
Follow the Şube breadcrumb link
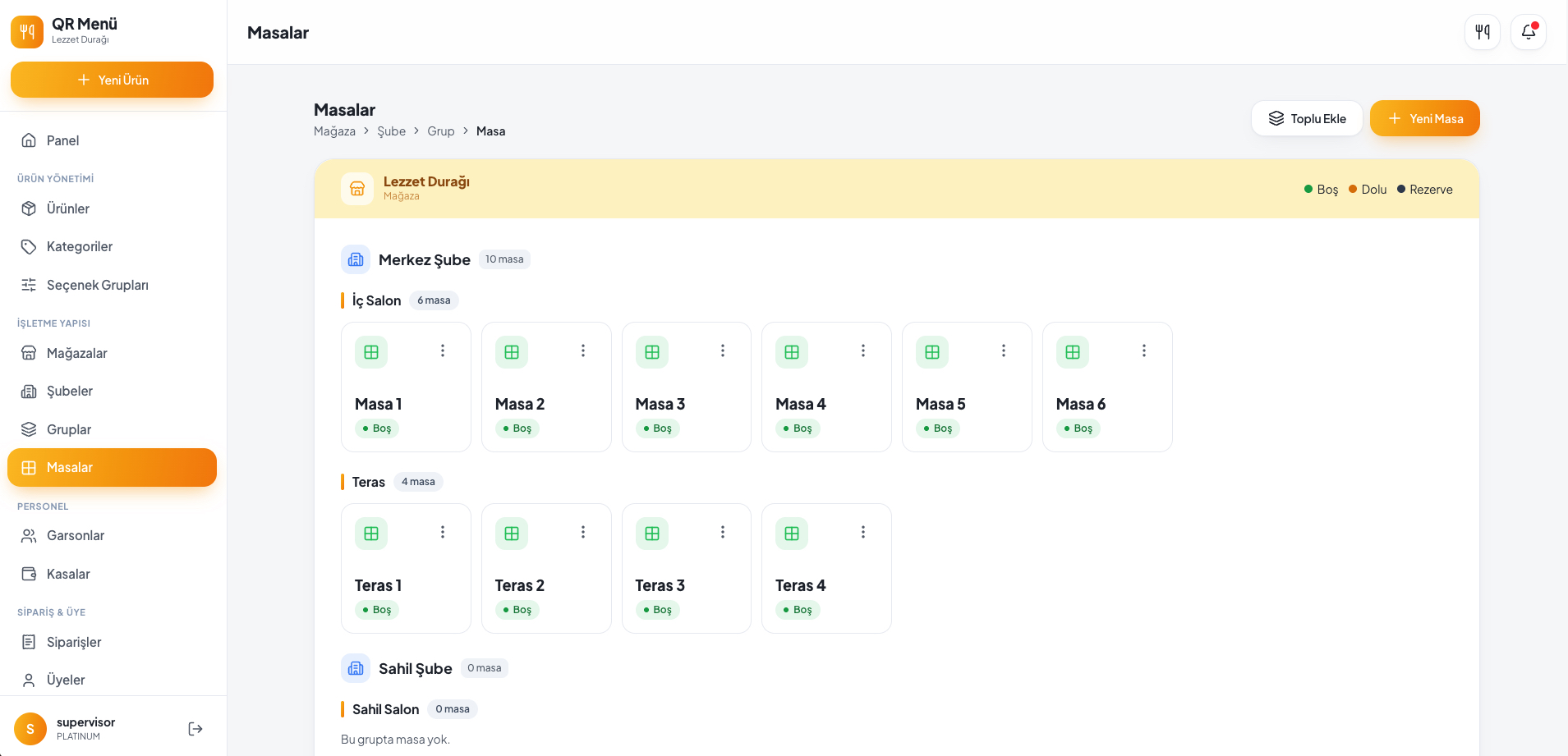point(391,131)
